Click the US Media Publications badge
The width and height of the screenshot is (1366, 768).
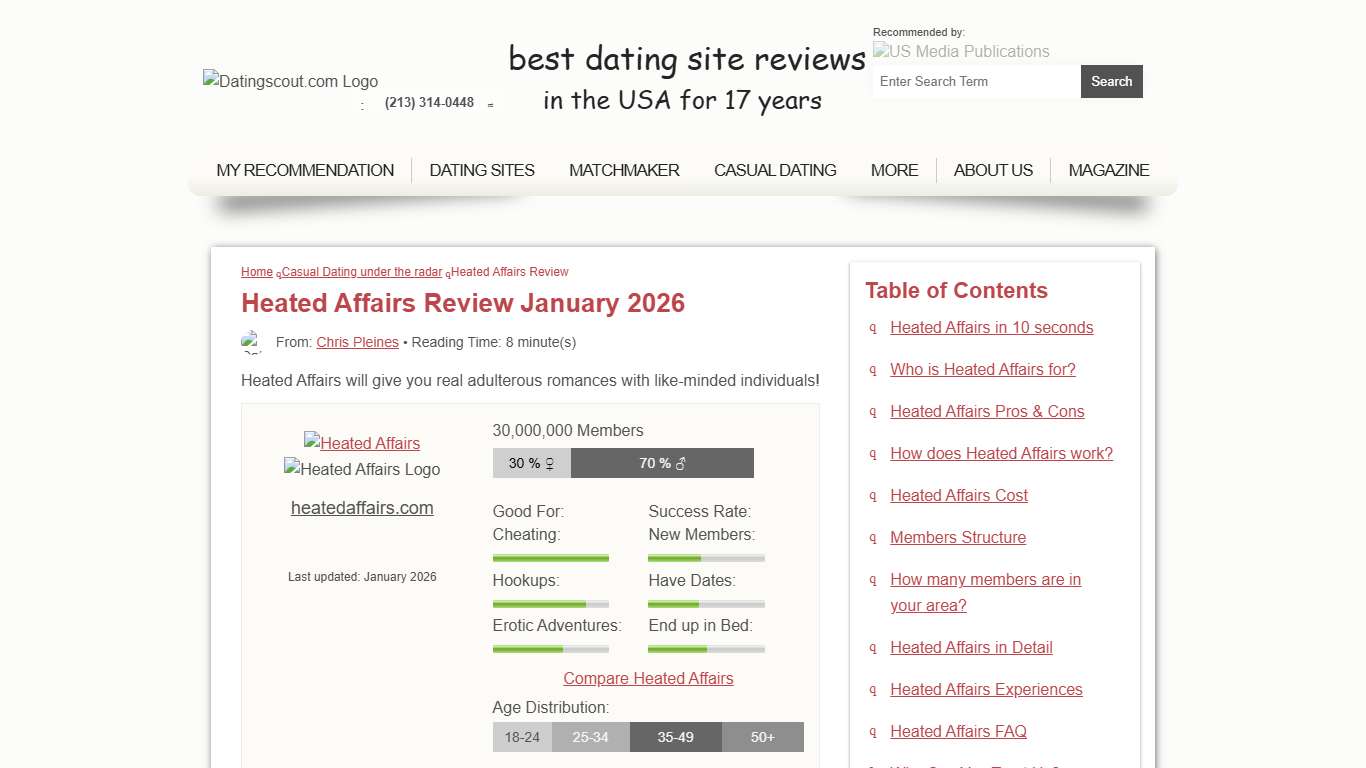(960, 51)
